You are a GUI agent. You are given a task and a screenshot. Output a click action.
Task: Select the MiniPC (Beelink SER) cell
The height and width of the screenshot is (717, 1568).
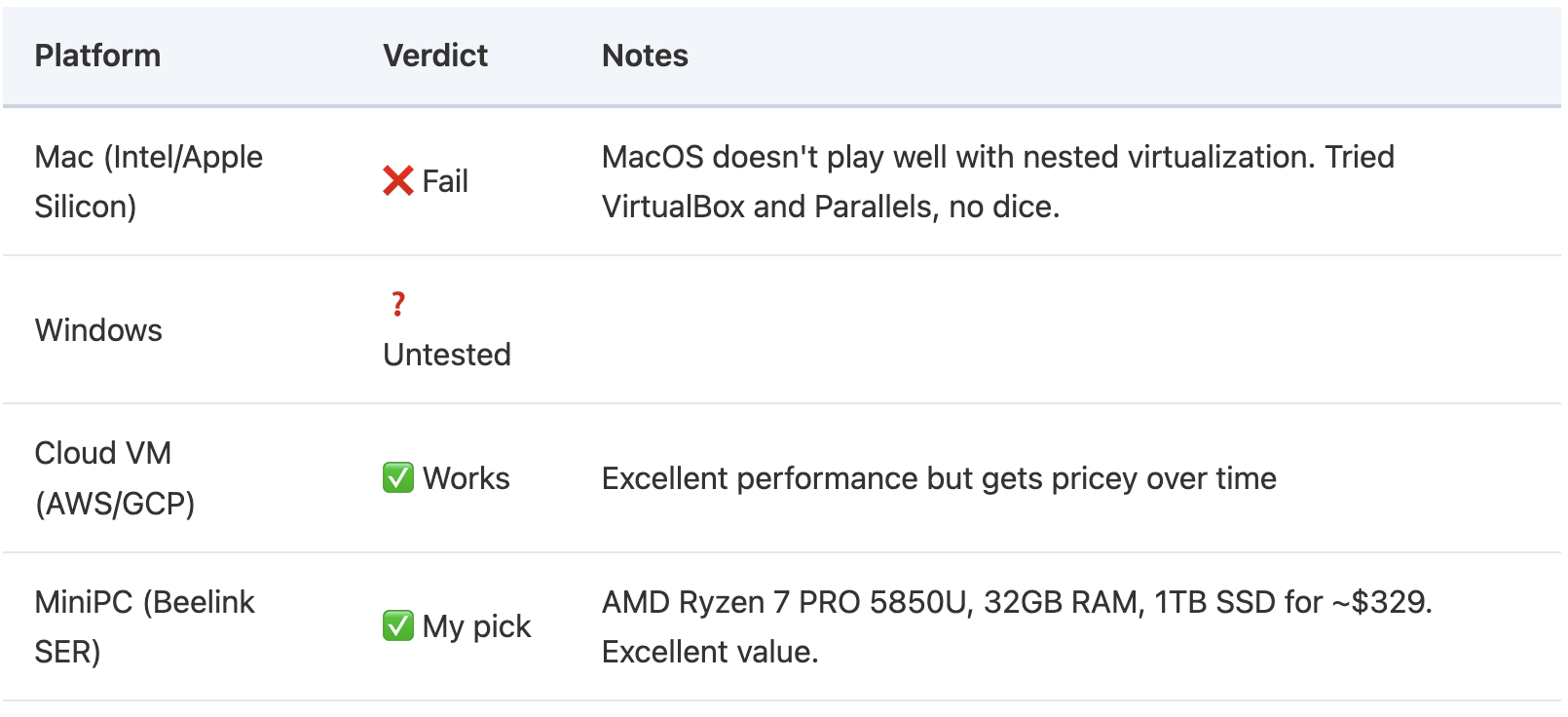point(144,626)
